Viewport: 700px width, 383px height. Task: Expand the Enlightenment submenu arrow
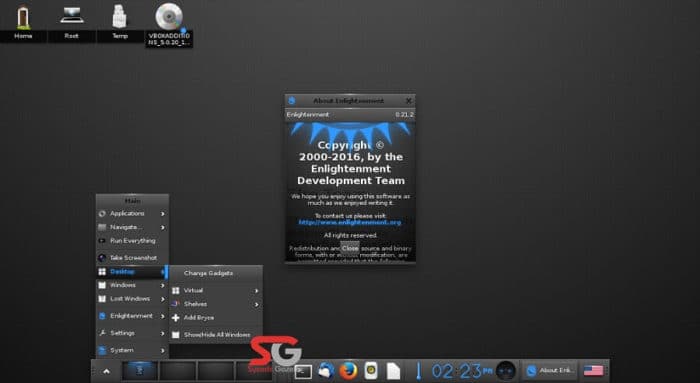click(162, 316)
